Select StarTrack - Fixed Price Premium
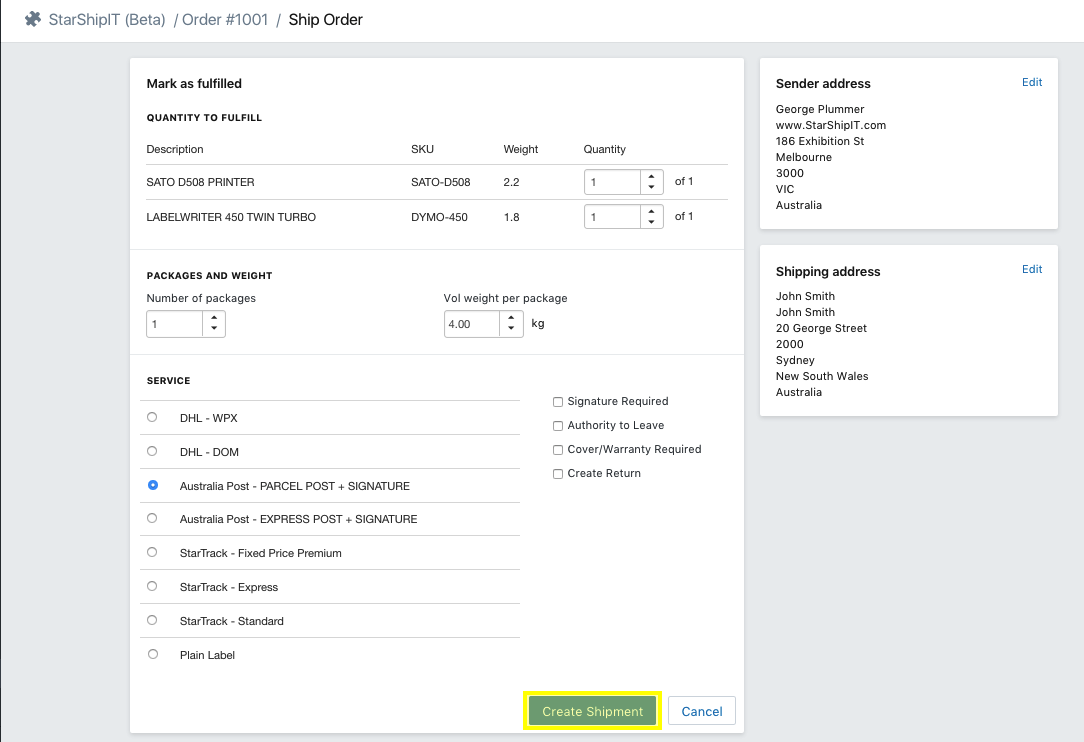The height and width of the screenshot is (742, 1084). (152, 552)
